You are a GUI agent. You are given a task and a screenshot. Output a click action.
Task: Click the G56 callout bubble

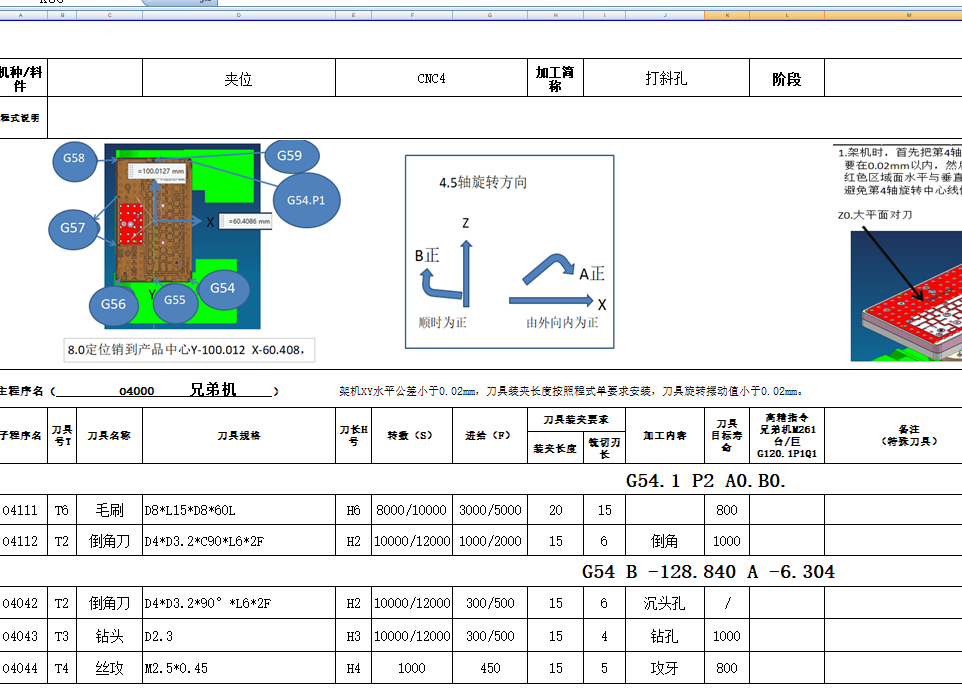click(x=113, y=306)
